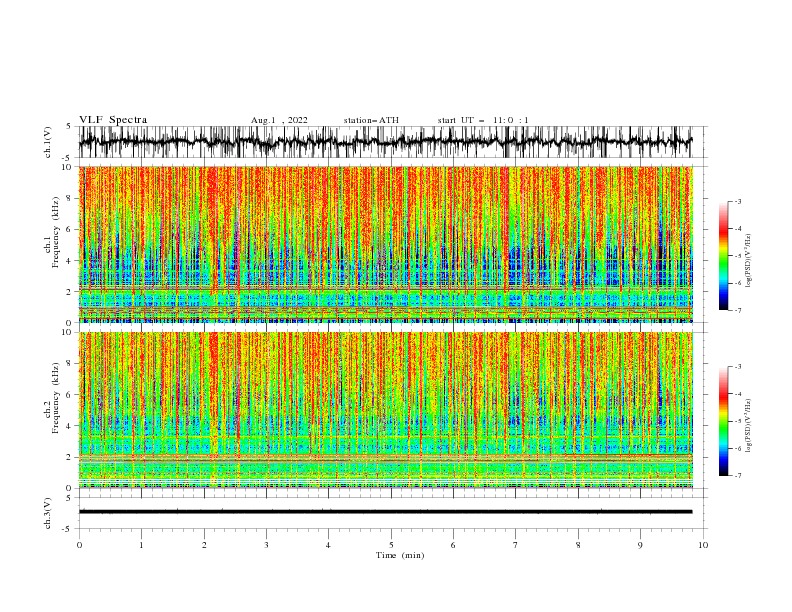Image resolution: width=792 pixels, height=612 pixels.
Task: Click the "5" tick on the time axis
Action: click(x=391, y=545)
